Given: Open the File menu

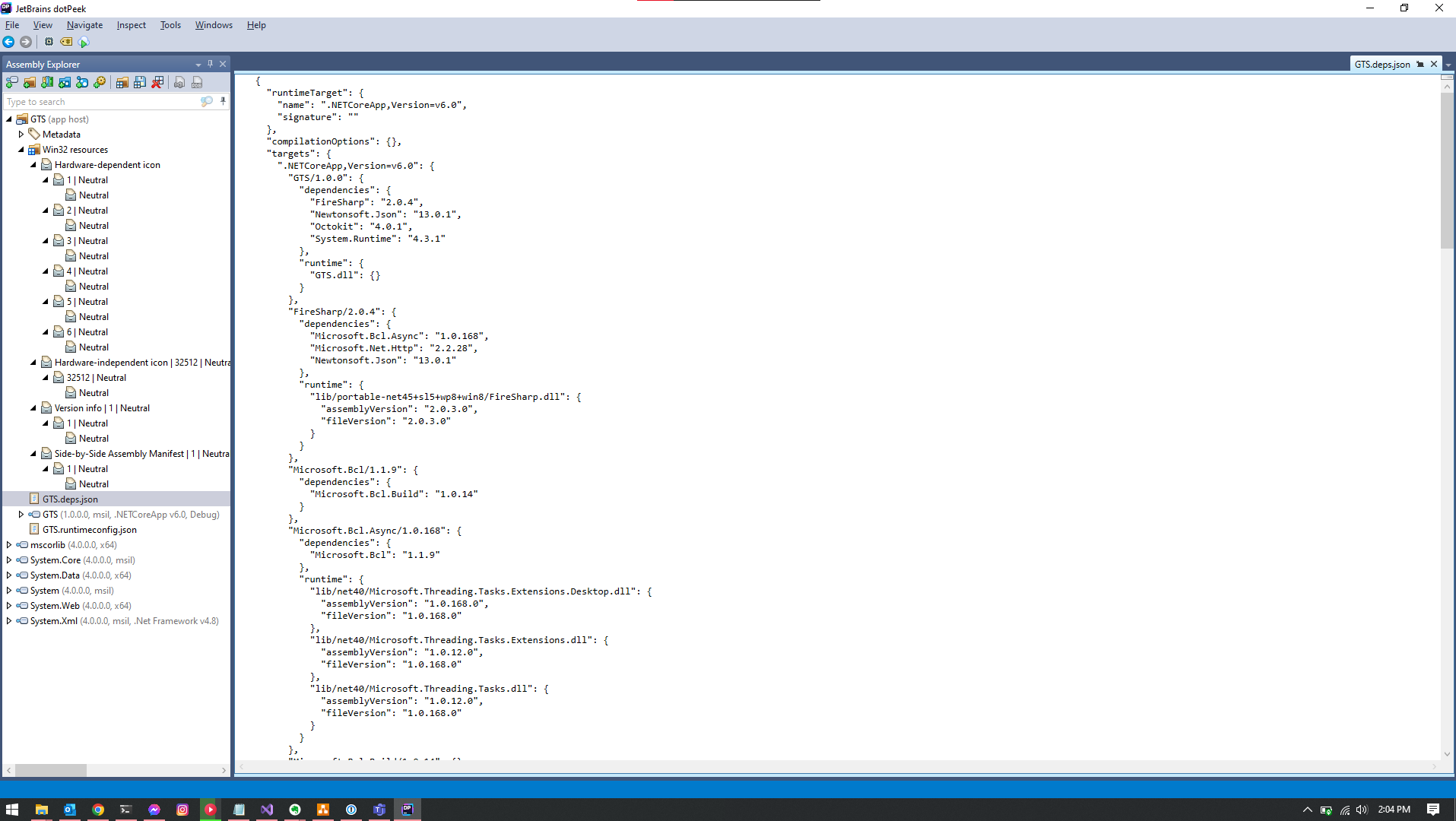Looking at the screenshot, I should [12, 25].
